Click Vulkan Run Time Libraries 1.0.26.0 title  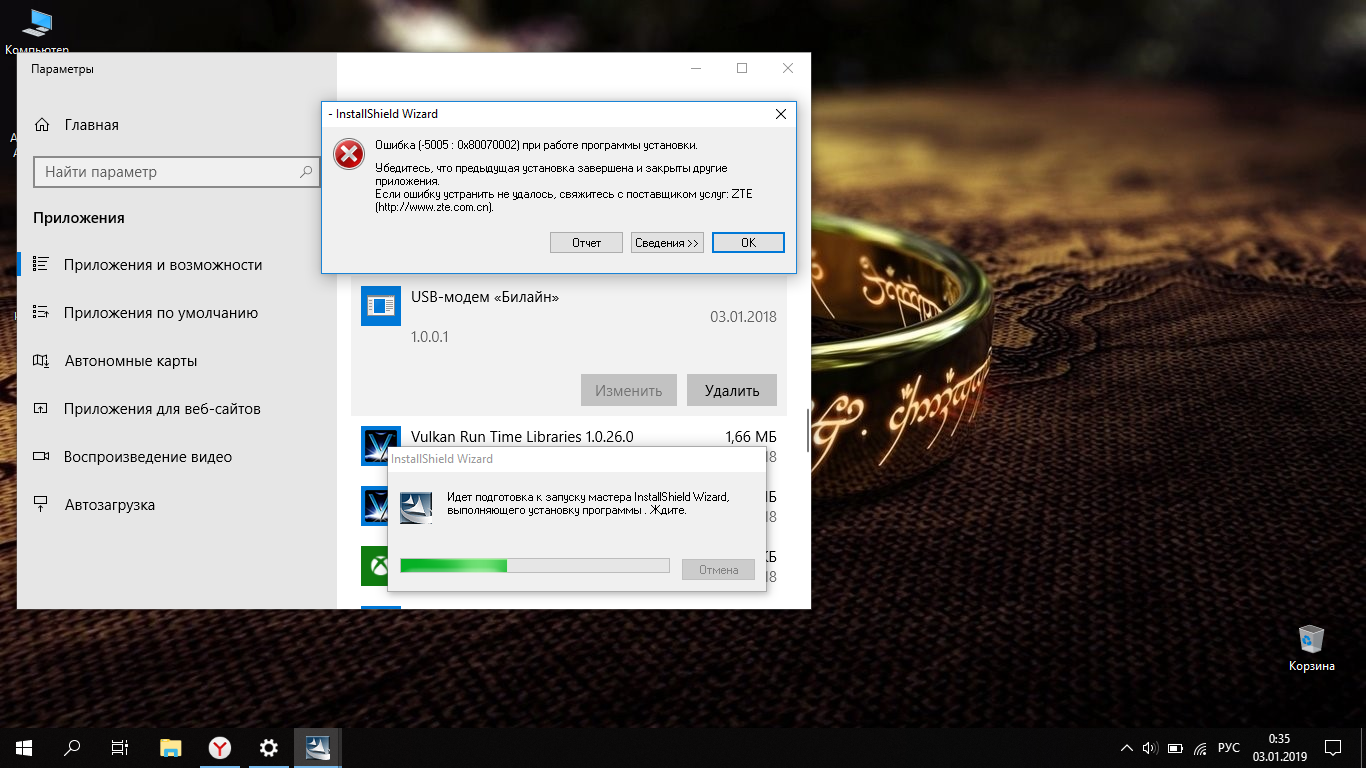click(x=522, y=437)
